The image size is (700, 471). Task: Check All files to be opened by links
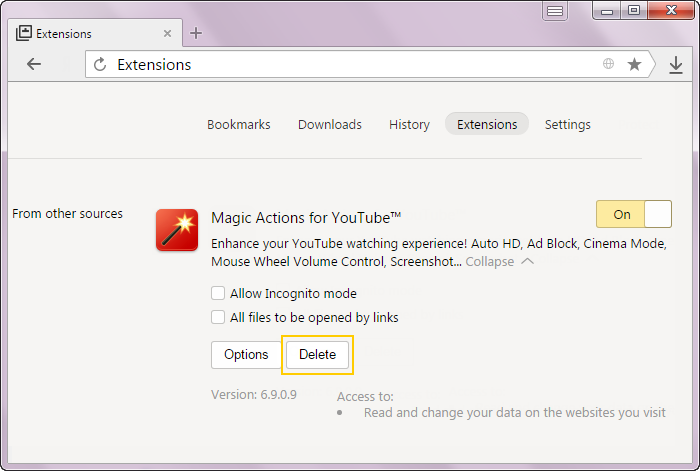point(218,317)
